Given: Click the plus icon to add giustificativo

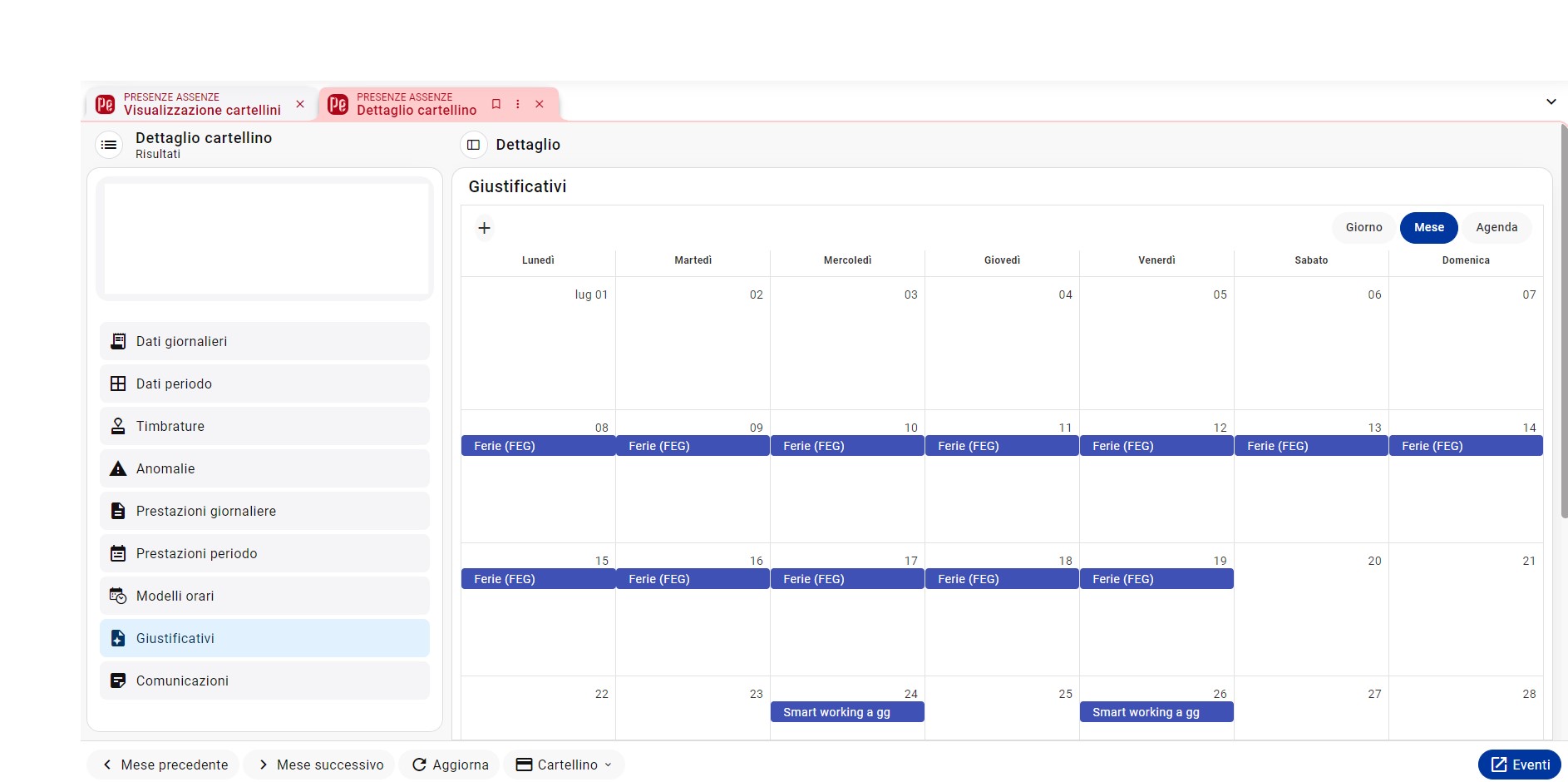Looking at the screenshot, I should (x=484, y=228).
